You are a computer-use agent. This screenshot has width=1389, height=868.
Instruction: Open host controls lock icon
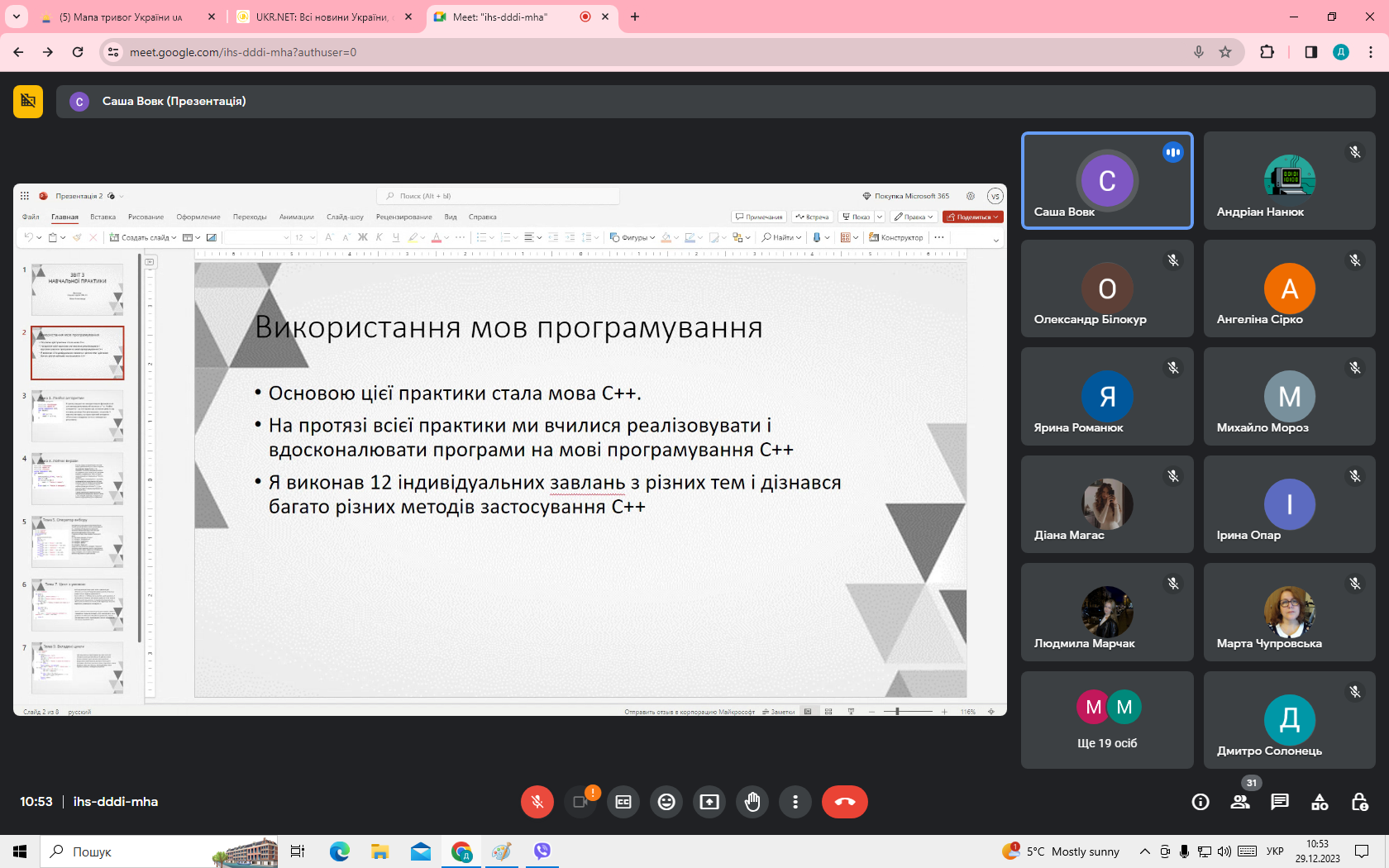[1359, 802]
